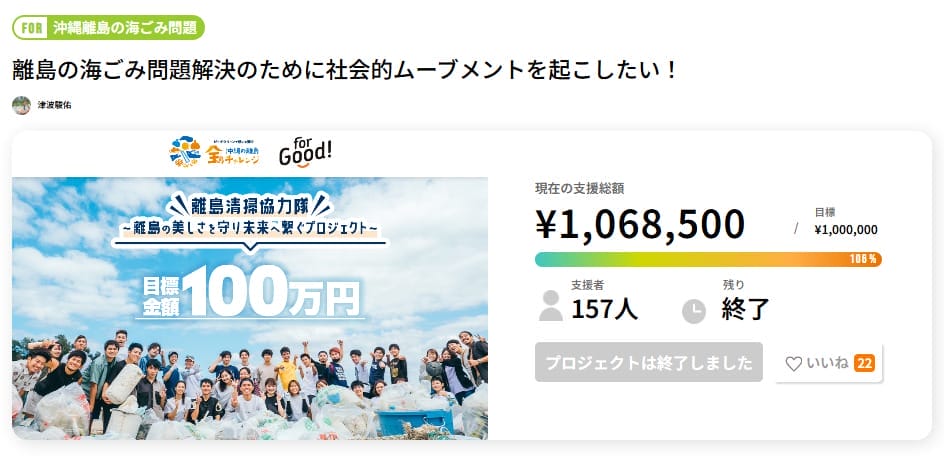Click the 津波駿佑 author avatar
944x461 pixels.
[21, 105]
